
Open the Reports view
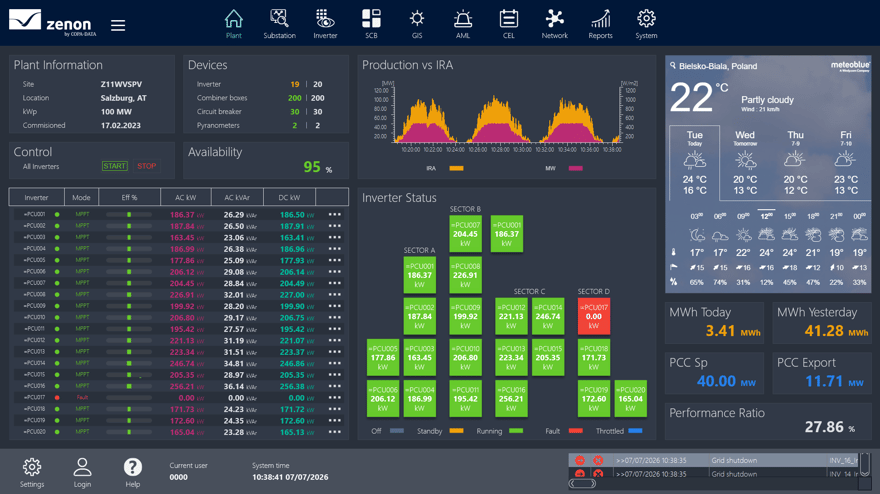click(x=601, y=24)
